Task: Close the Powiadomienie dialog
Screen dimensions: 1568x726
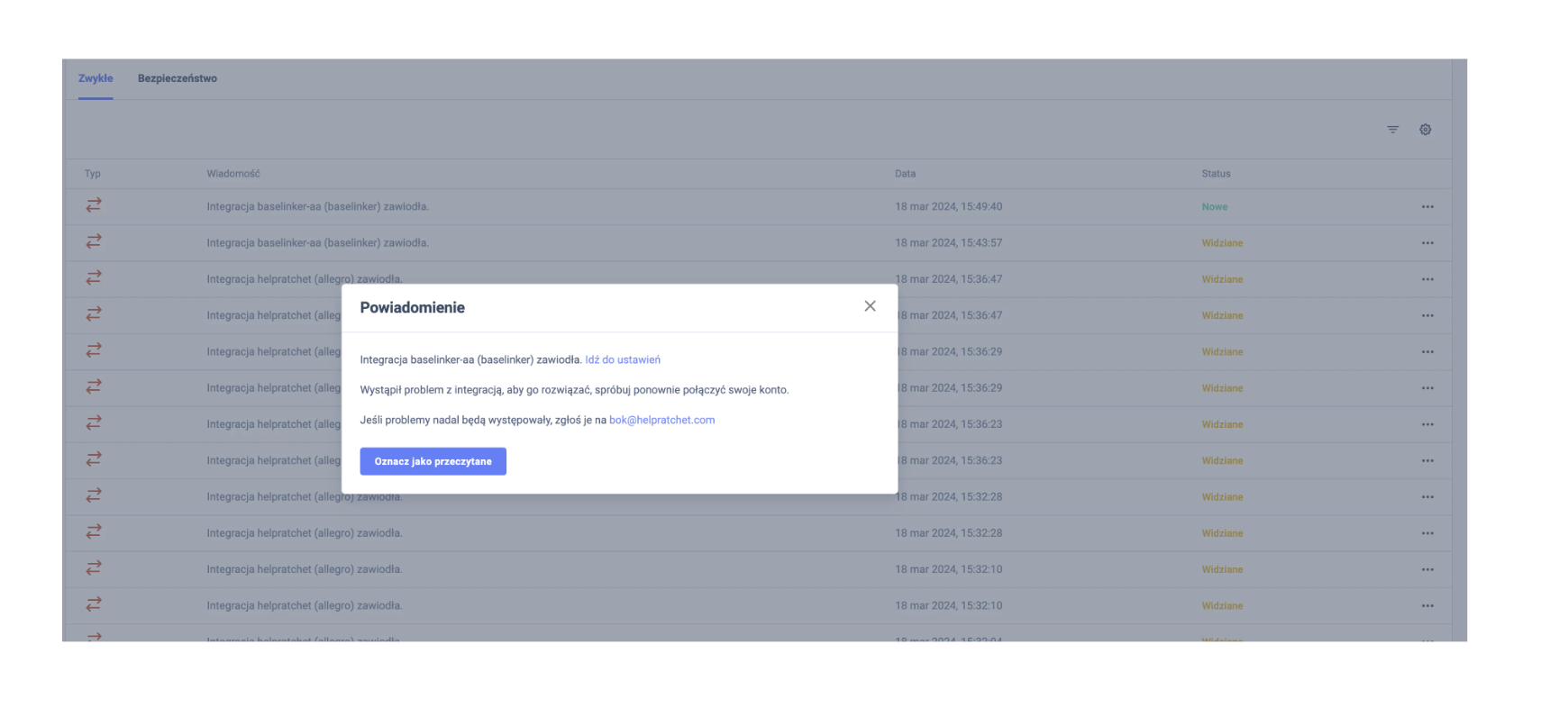Action: click(x=870, y=306)
